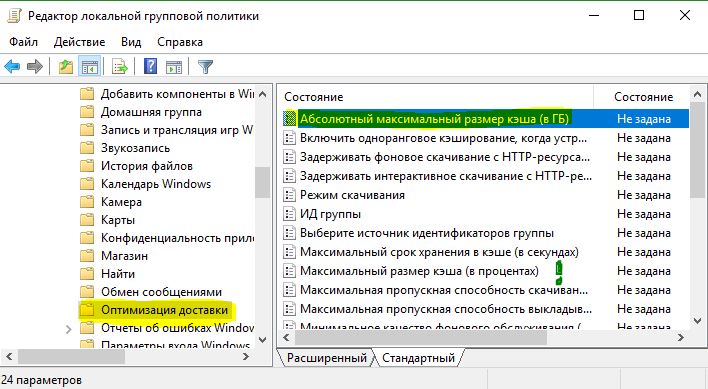The image size is (708, 389).
Task: Click policy icon beside Максимальный размер кэша (в процентах)
Action: point(289,271)
